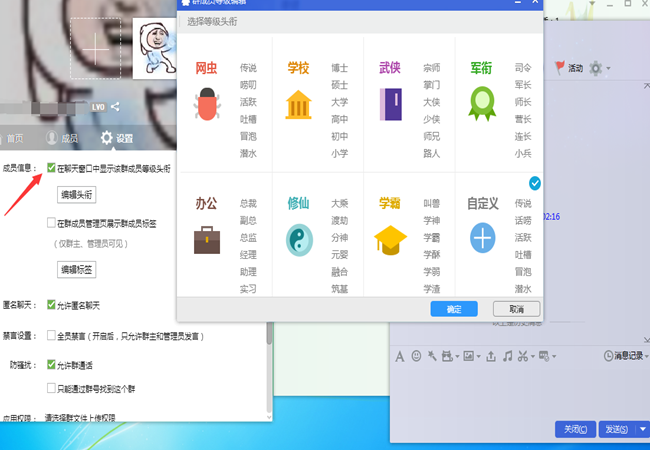Expand the dropdown arrow next to chat gear
The width and height of the screenshot is (650, 450).
(608, 68)
